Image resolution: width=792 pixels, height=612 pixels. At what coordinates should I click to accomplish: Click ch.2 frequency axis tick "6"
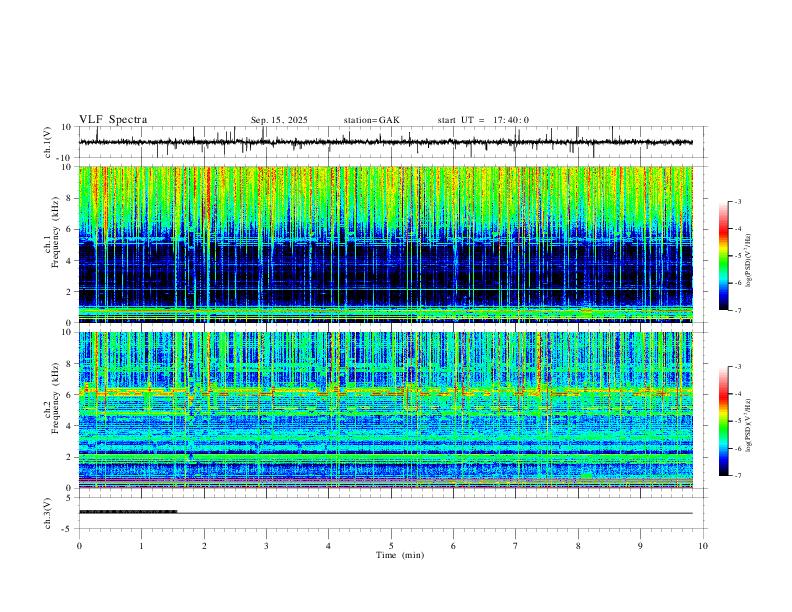[69, 395]
